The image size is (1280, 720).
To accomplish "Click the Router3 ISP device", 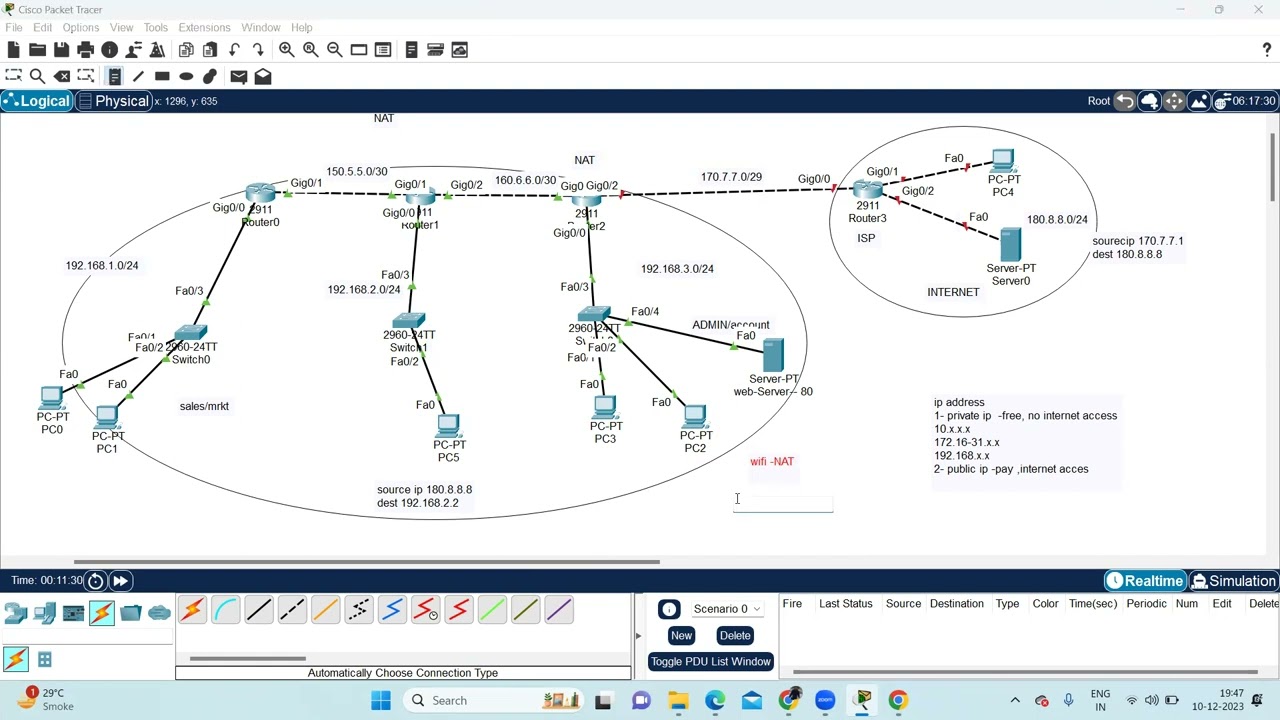I will tap(867, 190).
